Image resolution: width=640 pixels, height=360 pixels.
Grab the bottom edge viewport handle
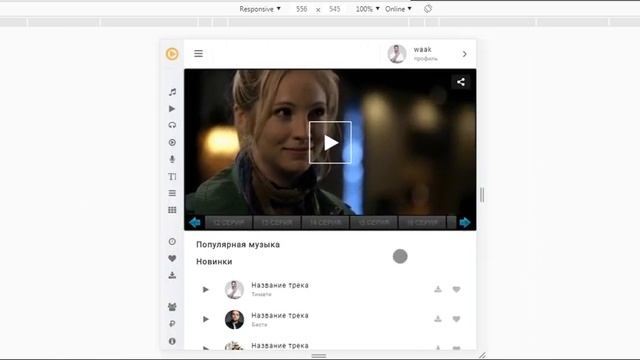point(319,356)
